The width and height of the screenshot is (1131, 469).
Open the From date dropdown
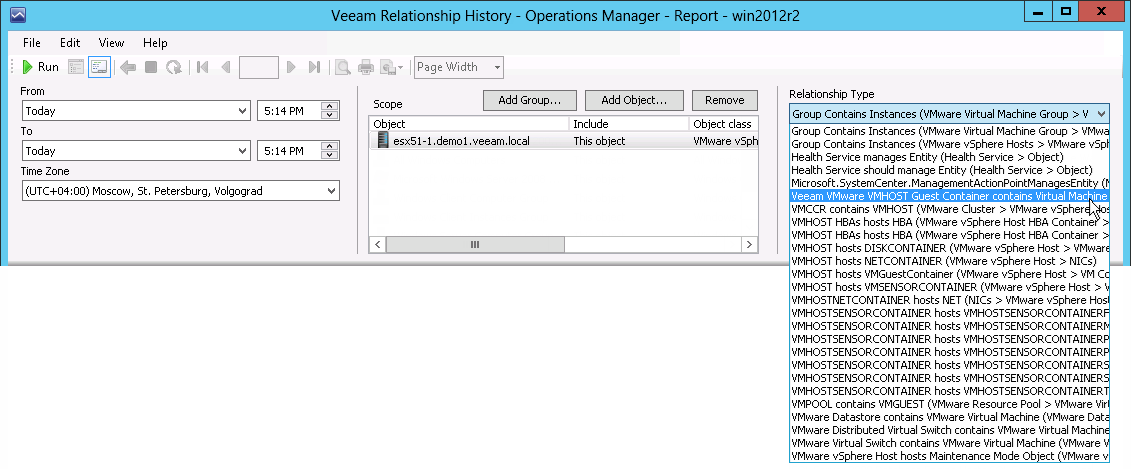click(x=136, y=111)
